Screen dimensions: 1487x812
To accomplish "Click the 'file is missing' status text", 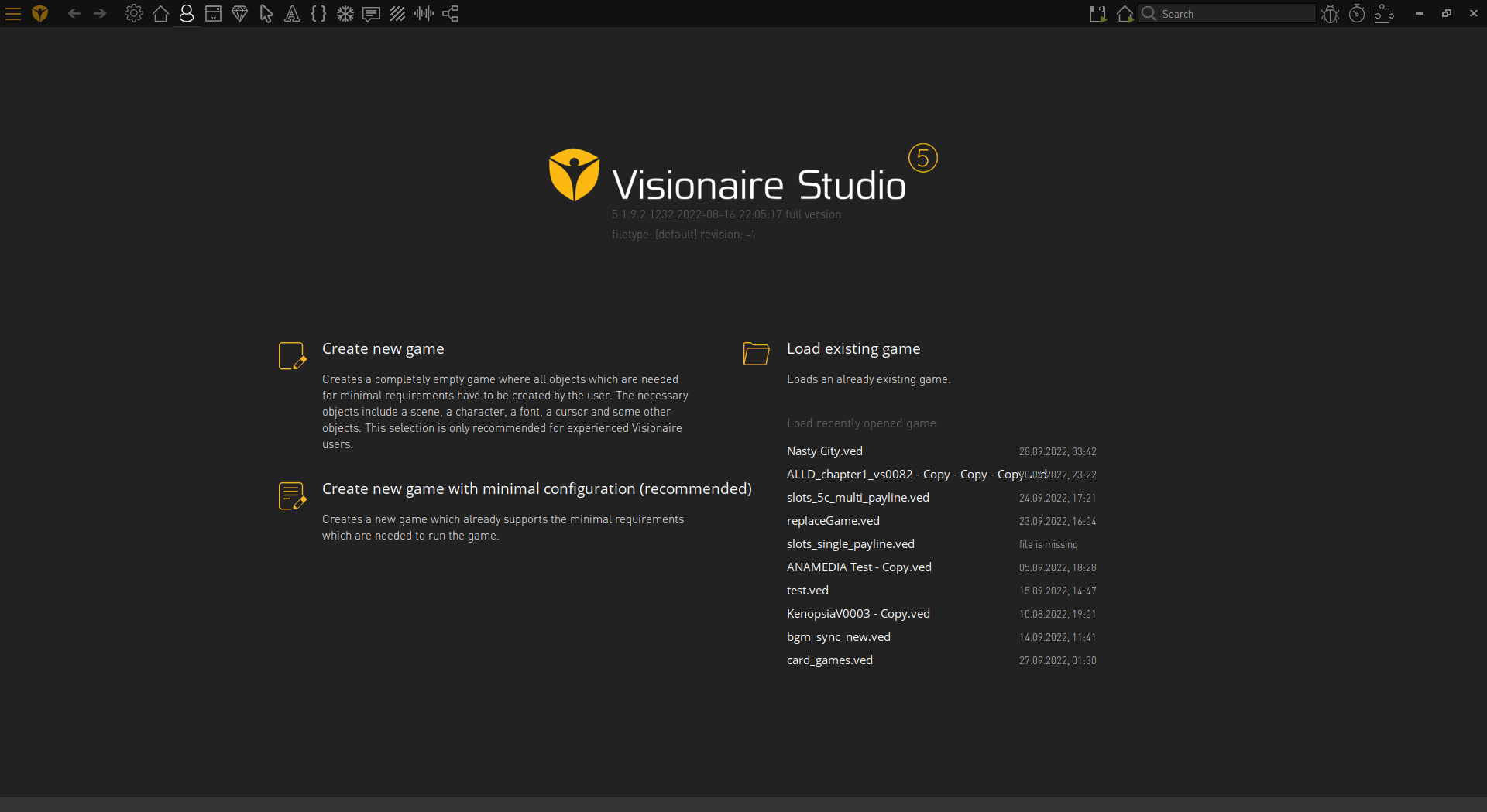I will (x=1048, y=545).
